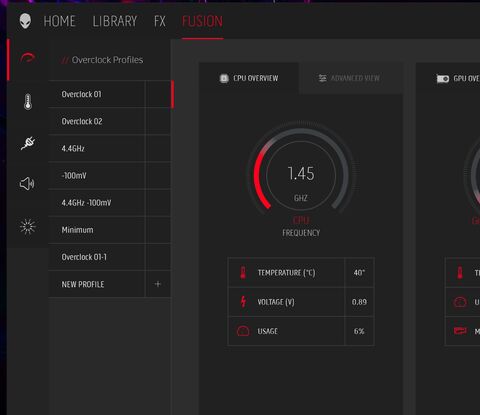Image resolution: width=480 pixels, height=415 pixels.
Task: Click the 6% usage value
Action: click(x=359, y=331)
